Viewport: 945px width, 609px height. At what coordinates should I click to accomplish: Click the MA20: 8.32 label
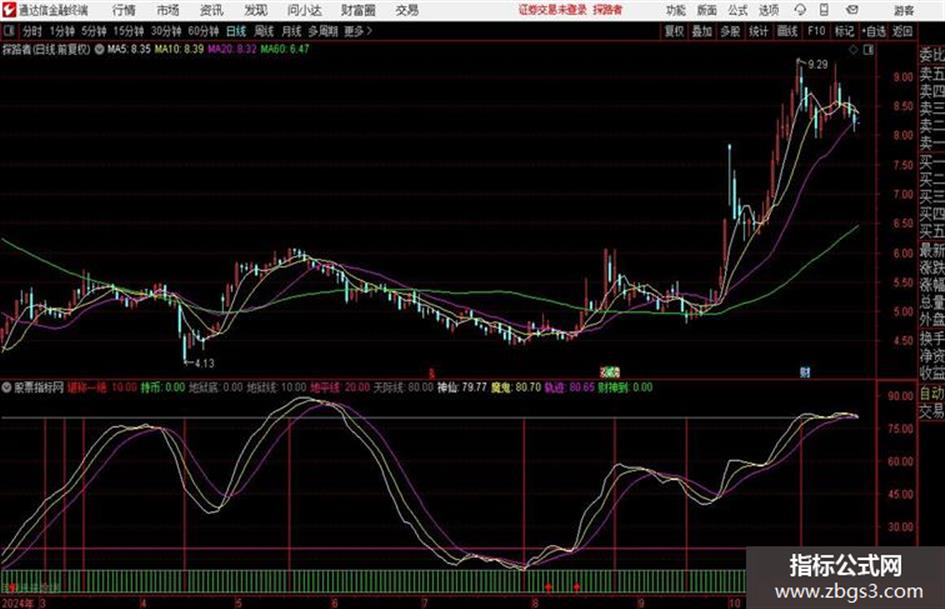coord(232,49)
